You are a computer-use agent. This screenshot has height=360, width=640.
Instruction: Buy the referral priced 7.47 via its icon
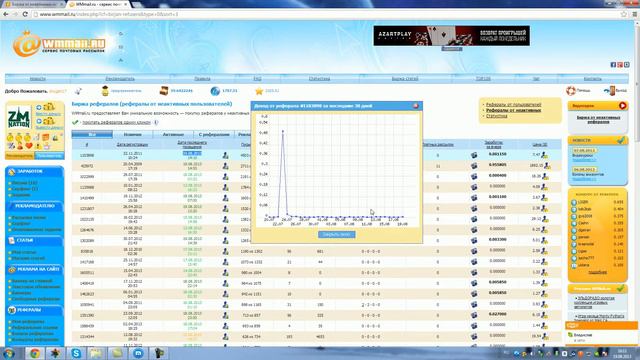(544, 155)
